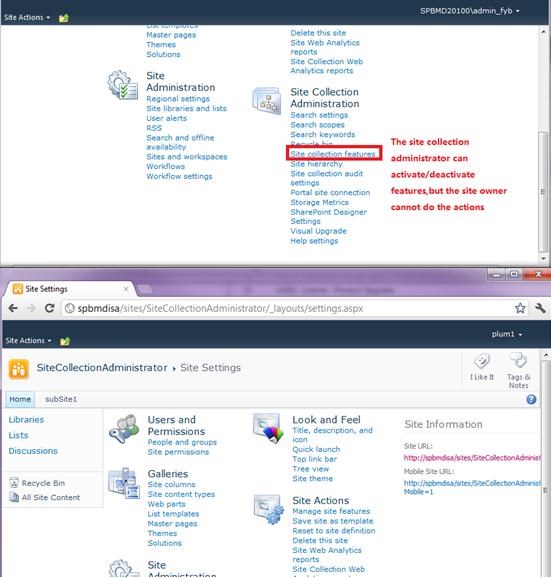Go back in the browser
Screen dimensions: 551x578
point(13,308)
